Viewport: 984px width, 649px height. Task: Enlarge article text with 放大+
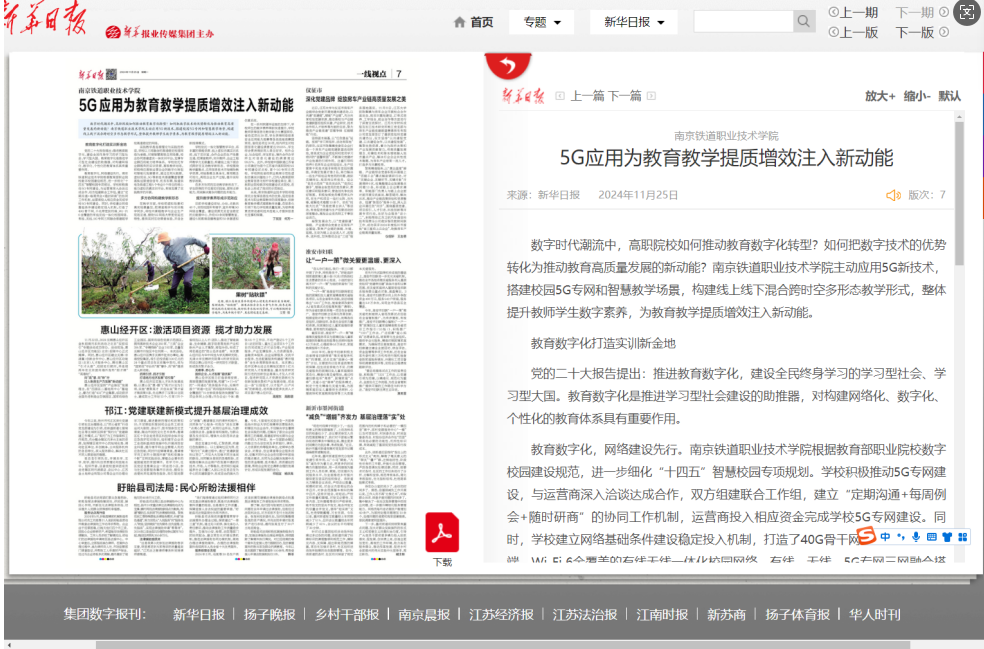880,96
